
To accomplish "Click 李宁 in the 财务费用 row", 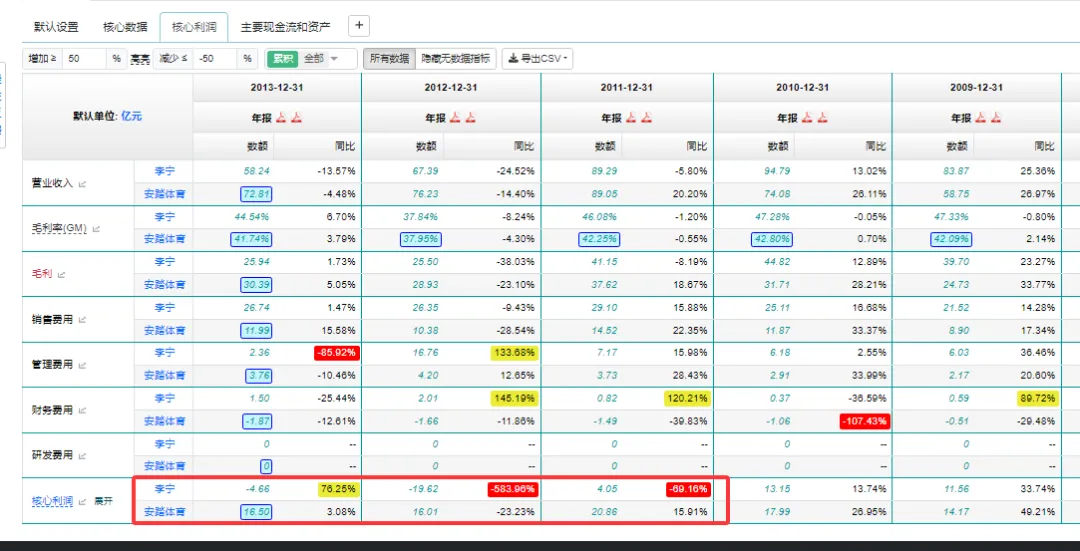I will 165,398.
